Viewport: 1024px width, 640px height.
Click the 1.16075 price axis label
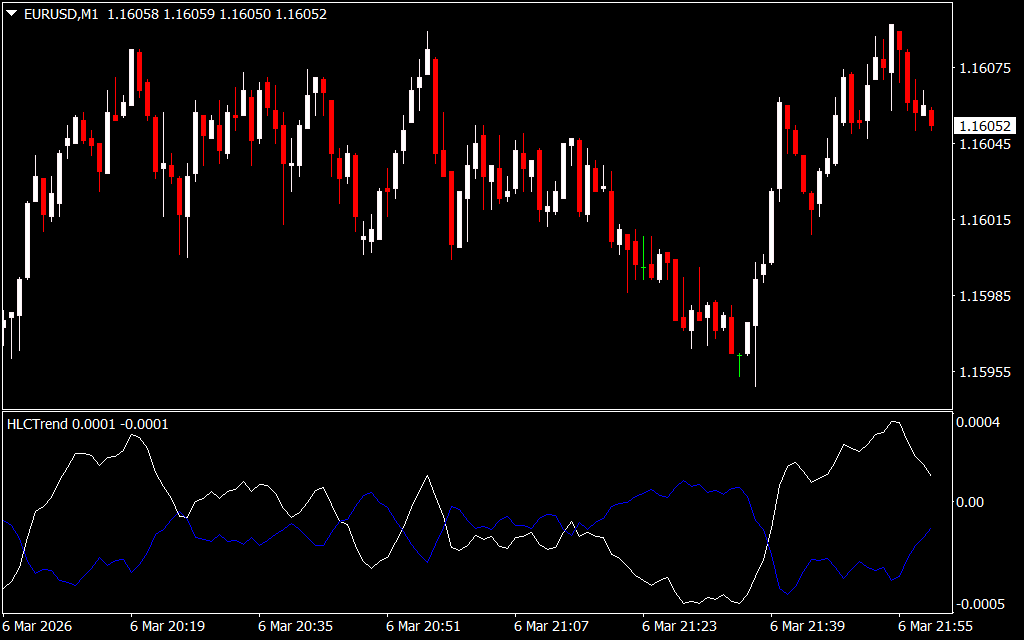(983, 69)
